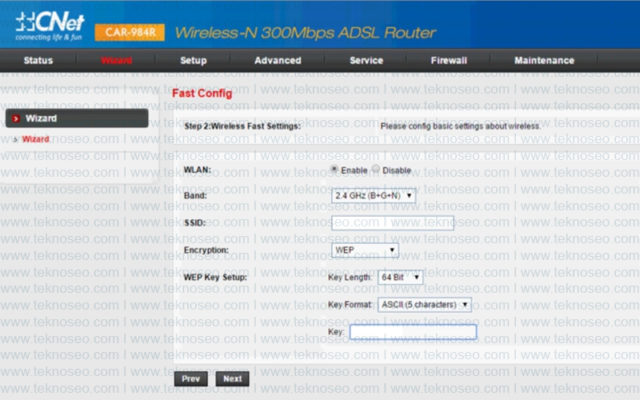Click the Next button
This screenshot has width=640, height=400.
pos(232,379)
